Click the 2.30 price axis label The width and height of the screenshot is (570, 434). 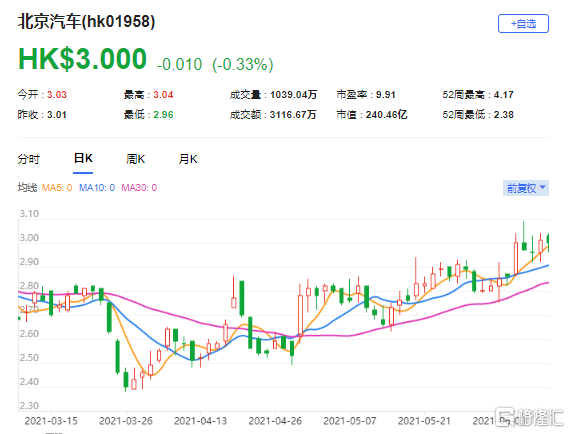click(29, 406)
